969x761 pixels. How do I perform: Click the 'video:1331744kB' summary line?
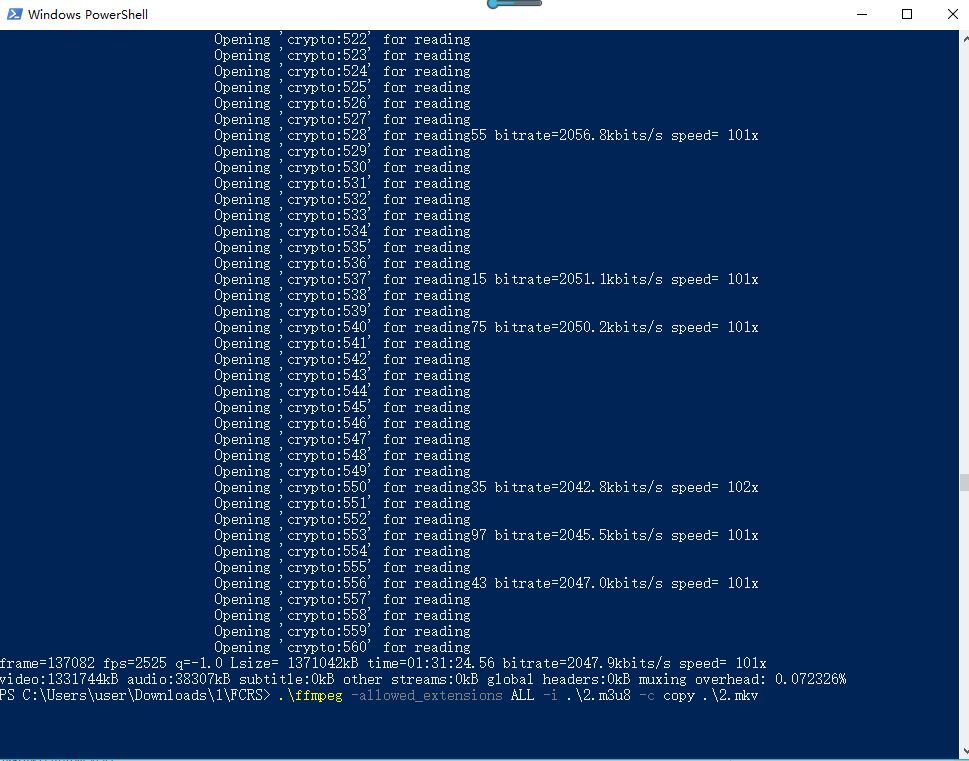[x=422, y=679]
